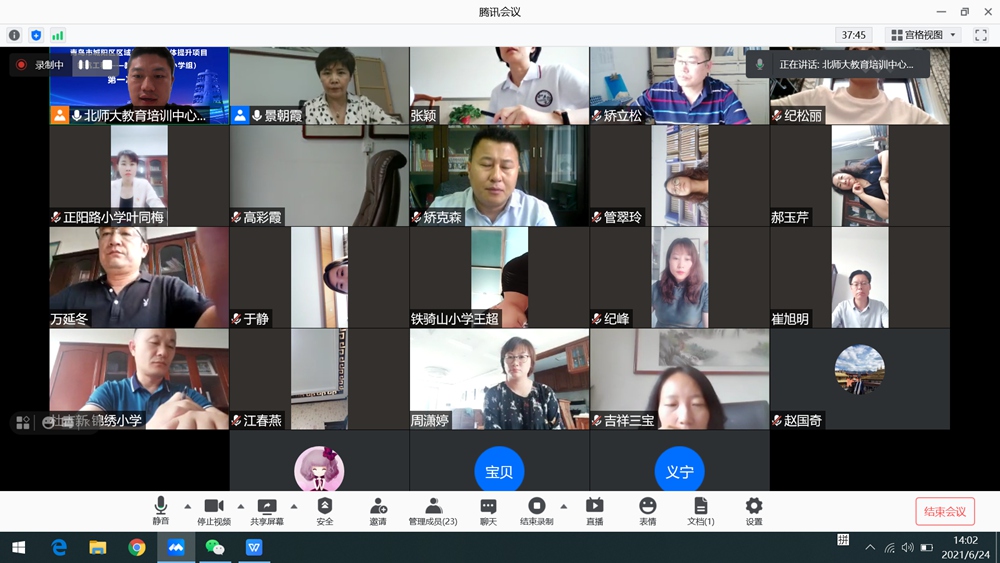Open the 表情 emoji reactions

click(647, 511)
